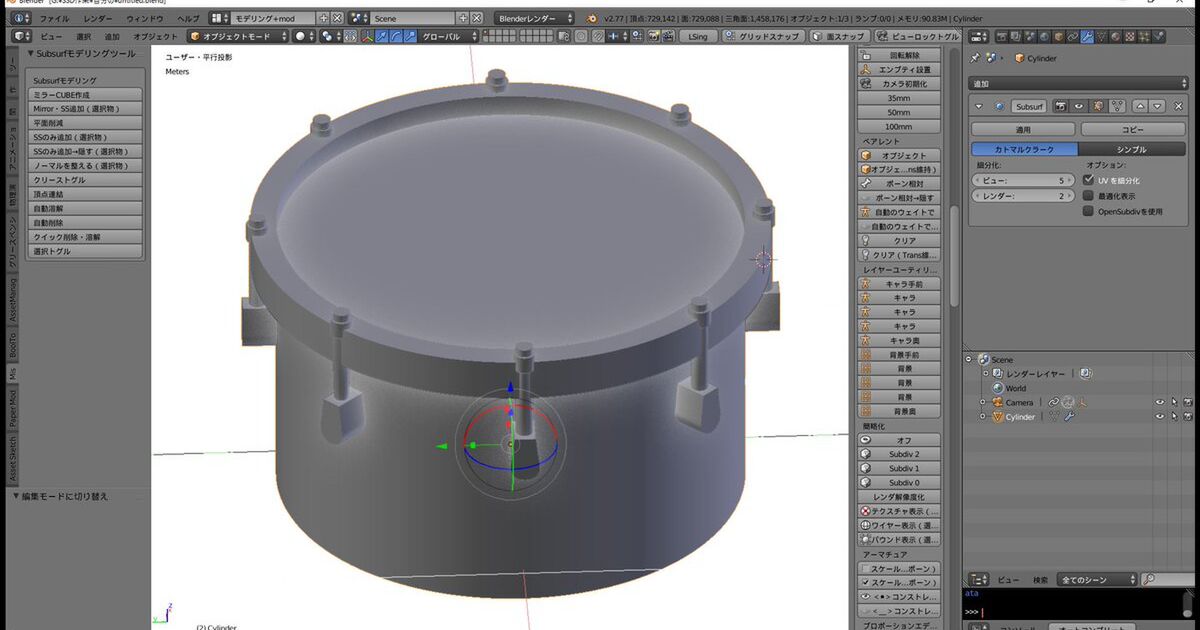This screenshot has height=630, width=1200.
Task: Click the World globe icon in outliner
Action: [x=996, y=388]
